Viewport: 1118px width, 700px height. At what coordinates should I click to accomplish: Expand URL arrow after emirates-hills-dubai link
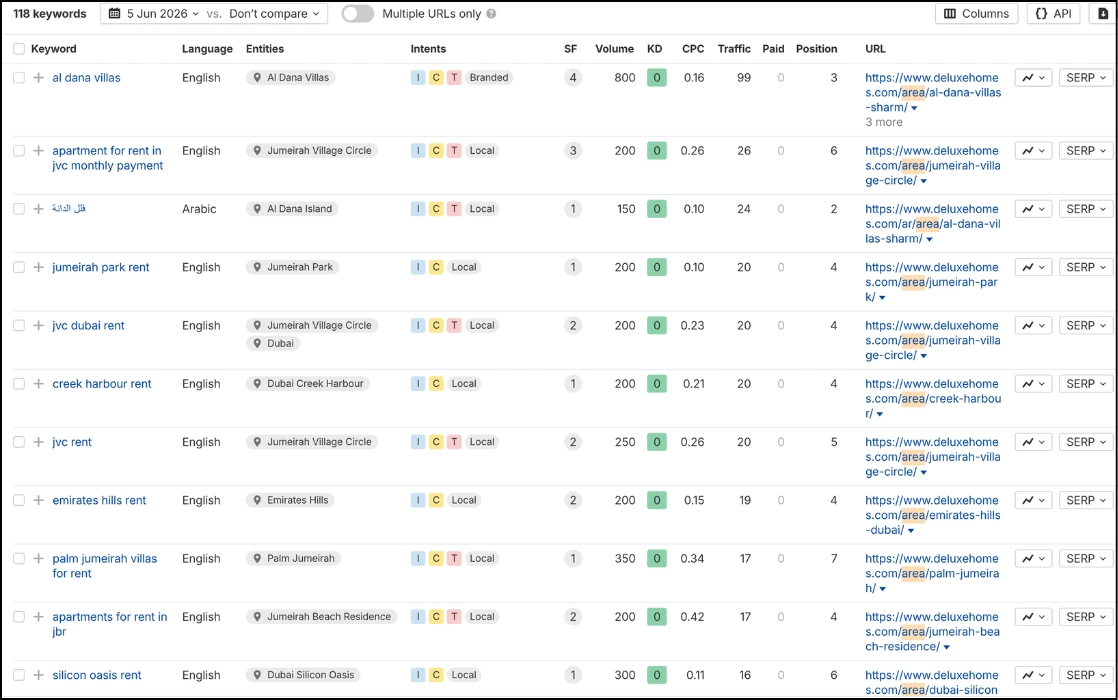pos(911,531)
